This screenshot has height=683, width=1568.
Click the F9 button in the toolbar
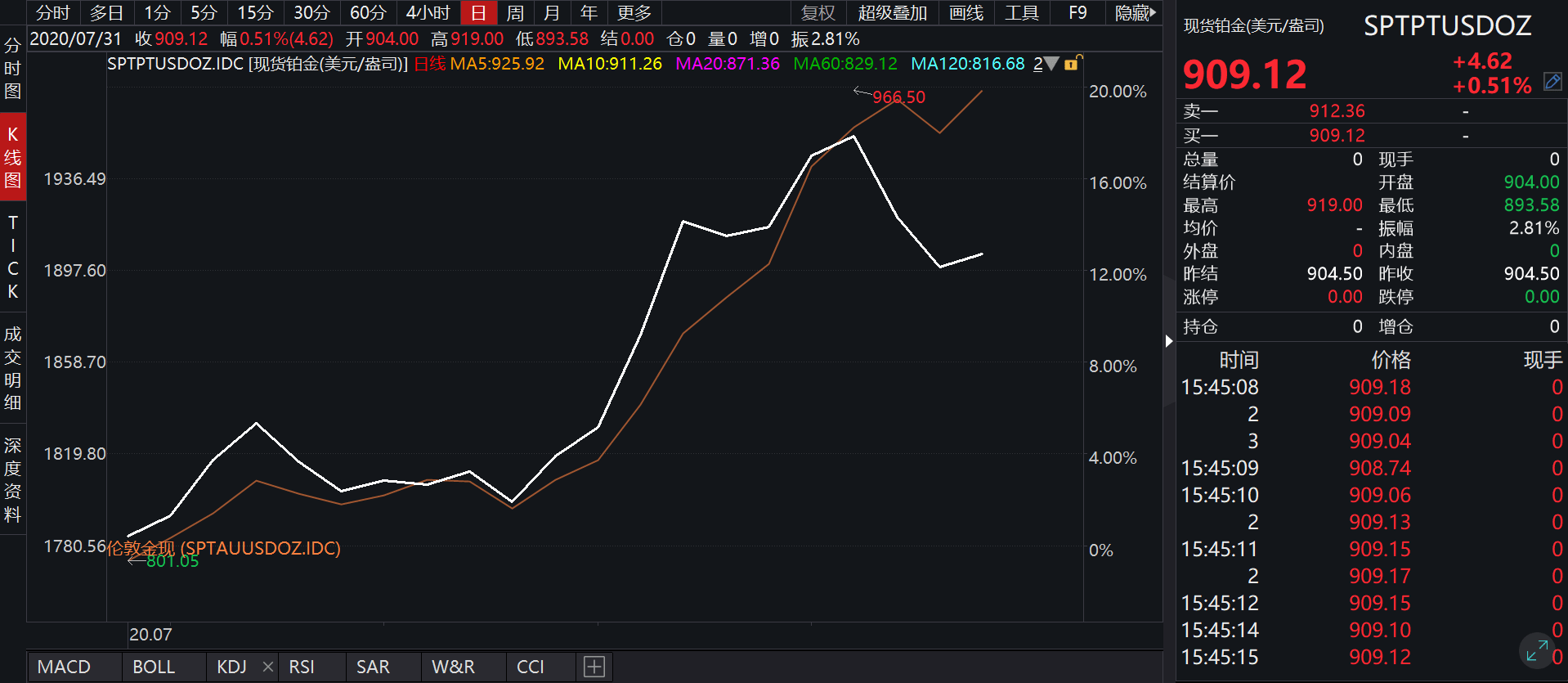(x=1077, y=13)
